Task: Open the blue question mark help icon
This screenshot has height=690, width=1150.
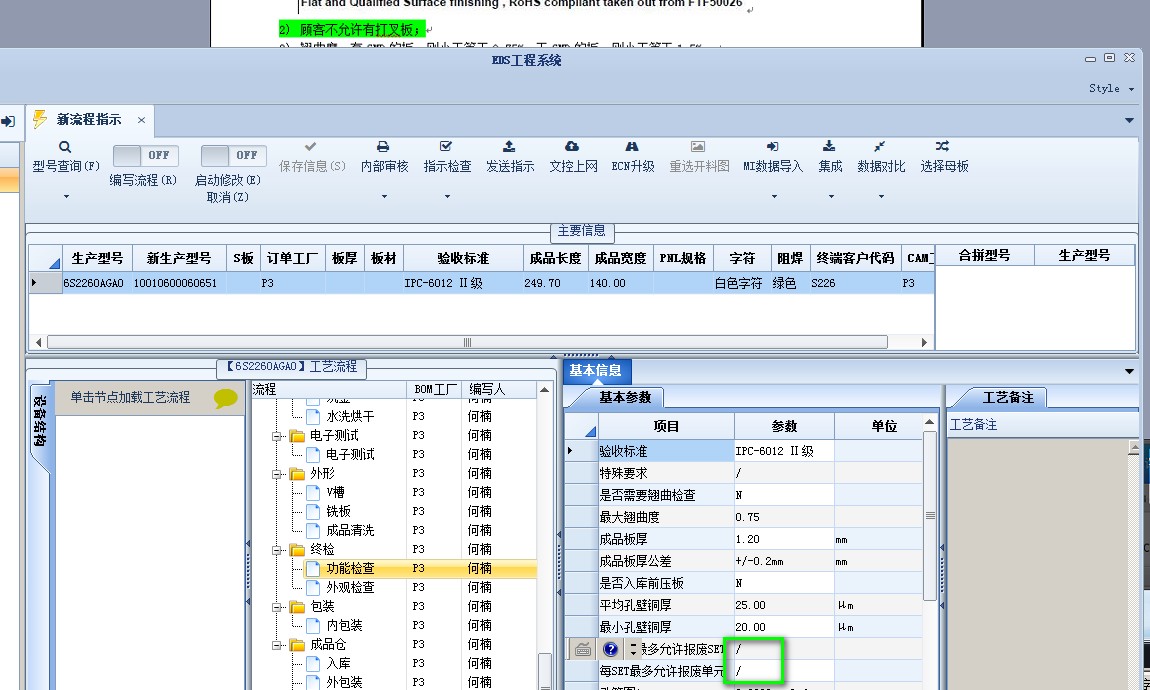Action: (x=610, y=649)
